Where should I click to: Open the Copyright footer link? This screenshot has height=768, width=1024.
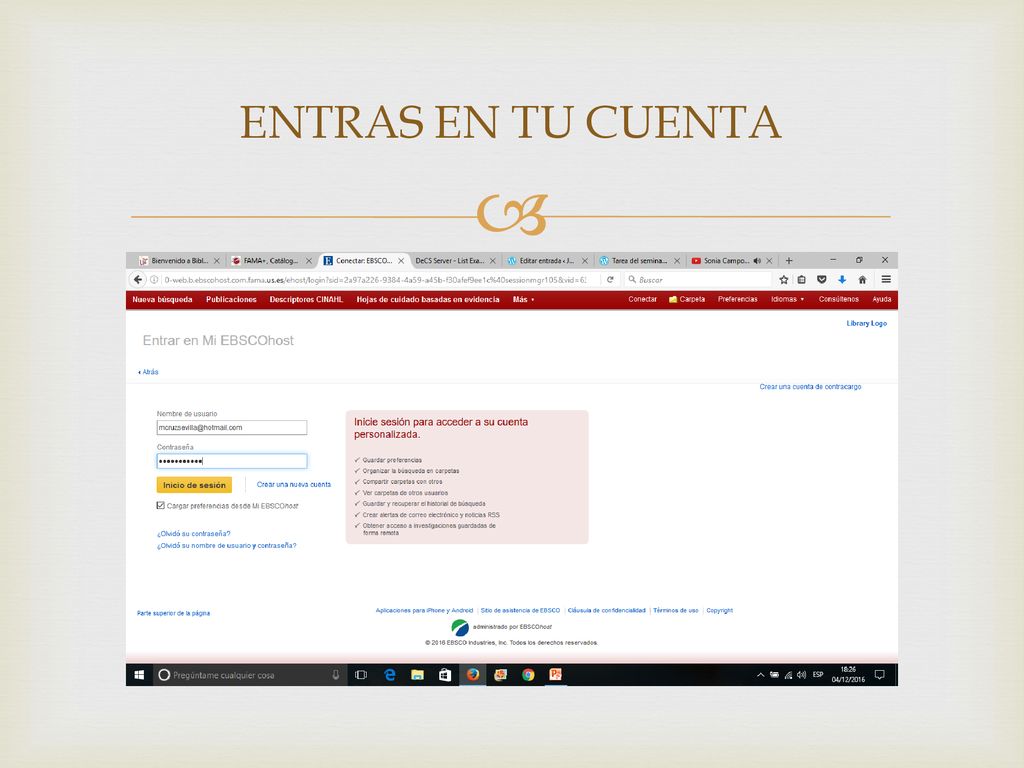[720, 611]
